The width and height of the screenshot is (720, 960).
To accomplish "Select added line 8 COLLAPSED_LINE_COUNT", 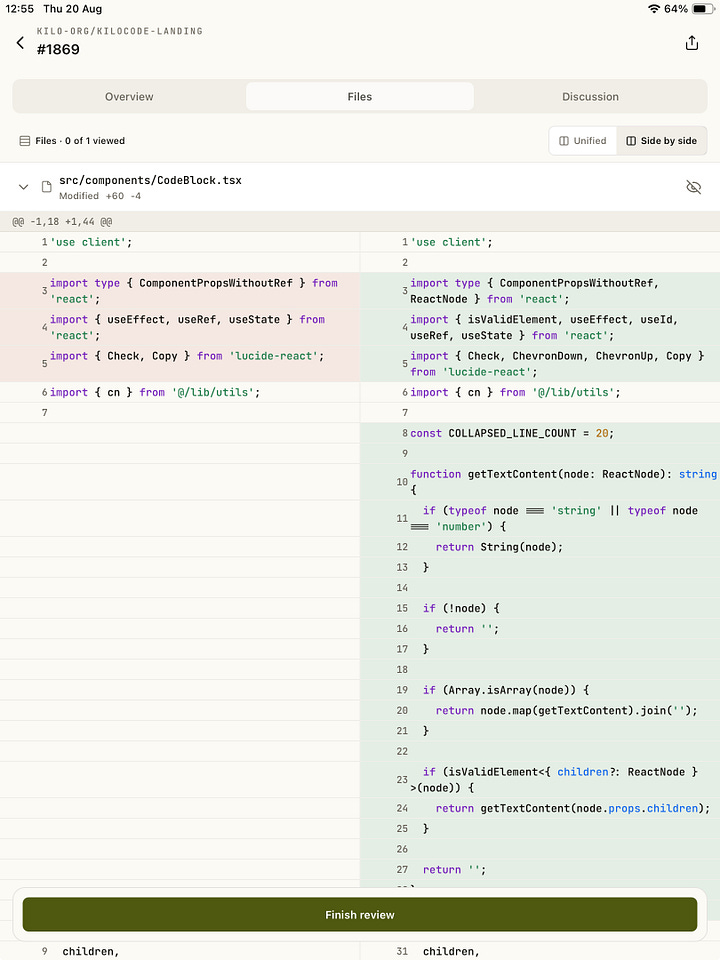I will coord(540,433).
